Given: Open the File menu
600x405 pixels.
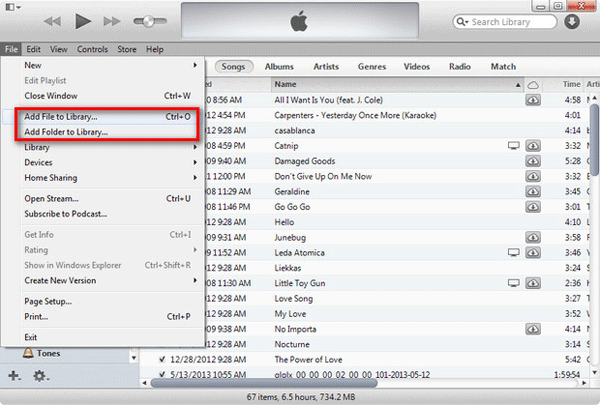Looking at the screenshot, I should click(11, 49).
